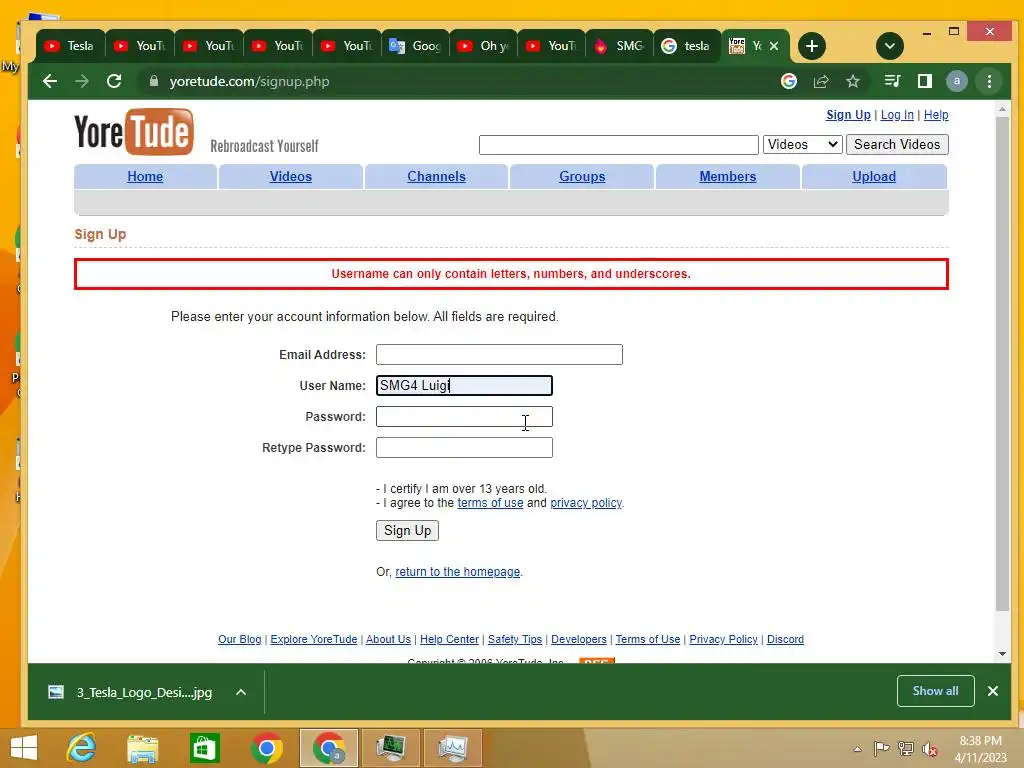Expand the download item options chevron

(241, 692)
